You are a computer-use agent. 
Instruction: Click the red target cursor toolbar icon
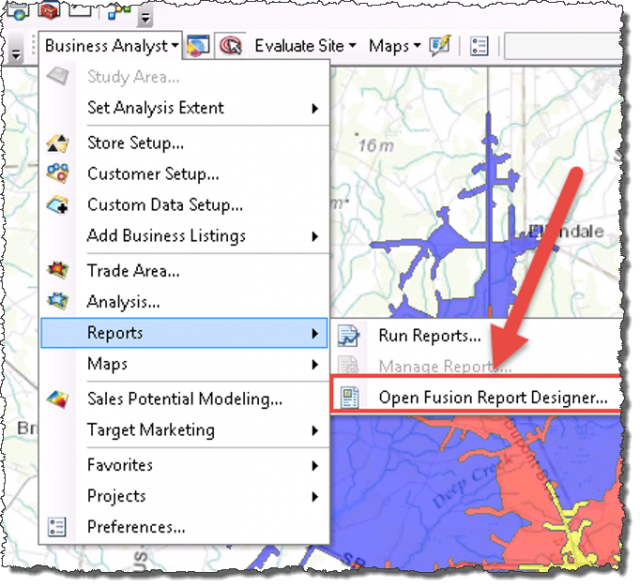pos(231,45)
